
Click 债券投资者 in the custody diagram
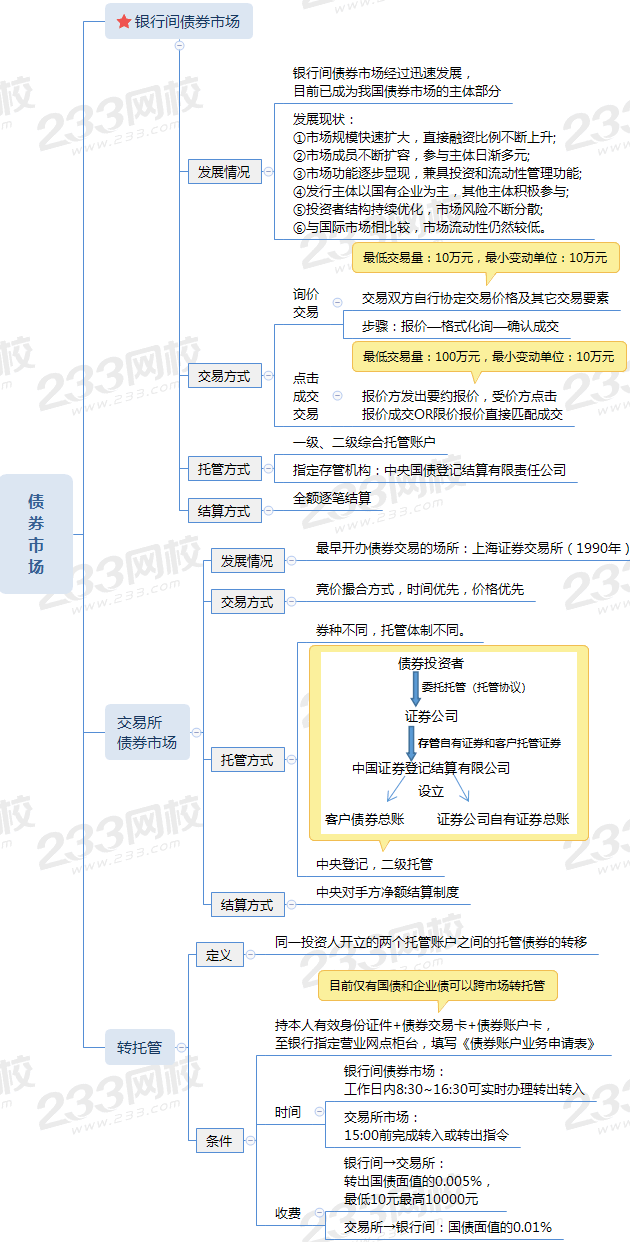pyautogui.click(x=431, y=663)
